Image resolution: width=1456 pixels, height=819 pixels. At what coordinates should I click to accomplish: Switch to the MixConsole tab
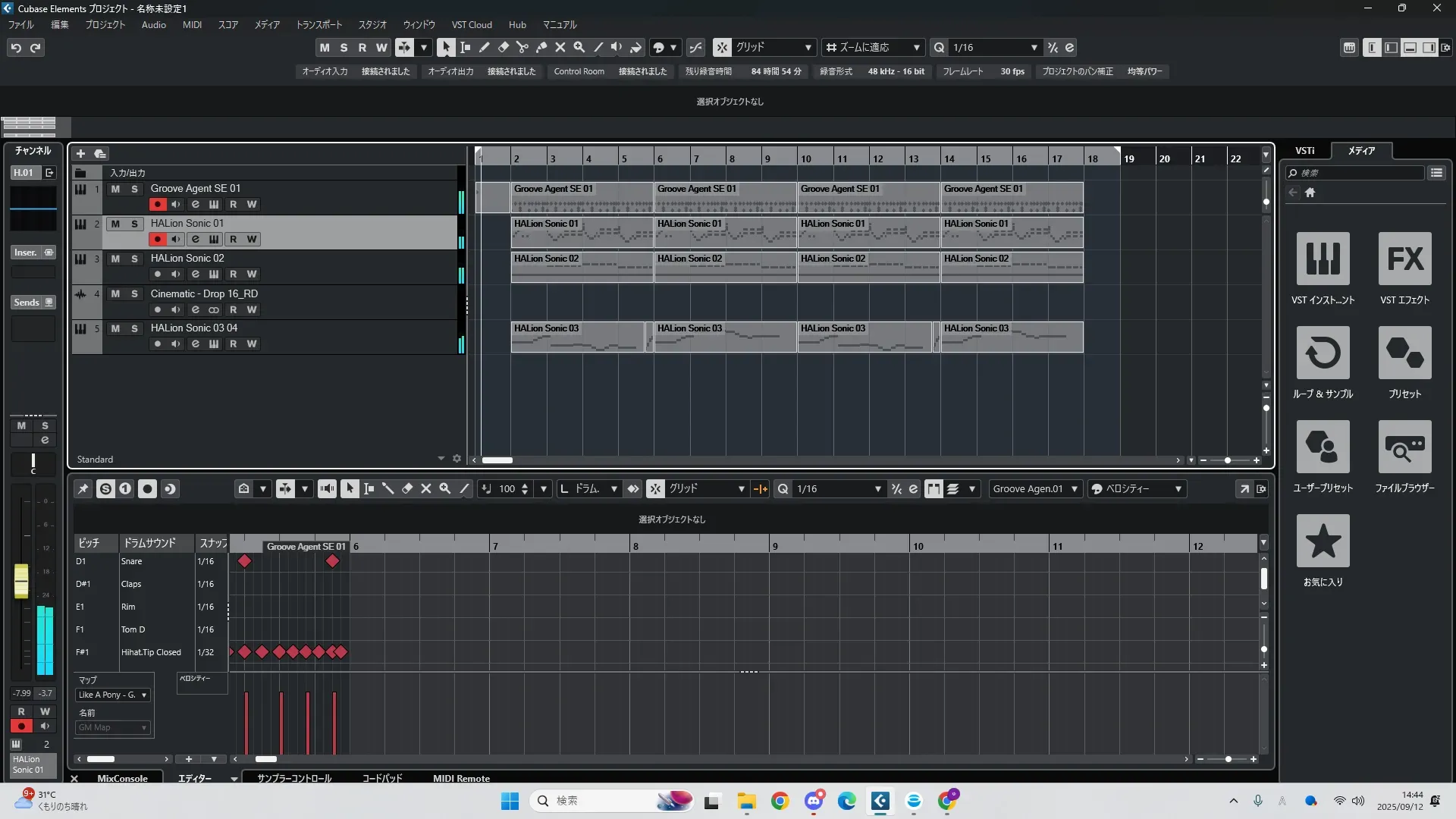tap(122, 778)
